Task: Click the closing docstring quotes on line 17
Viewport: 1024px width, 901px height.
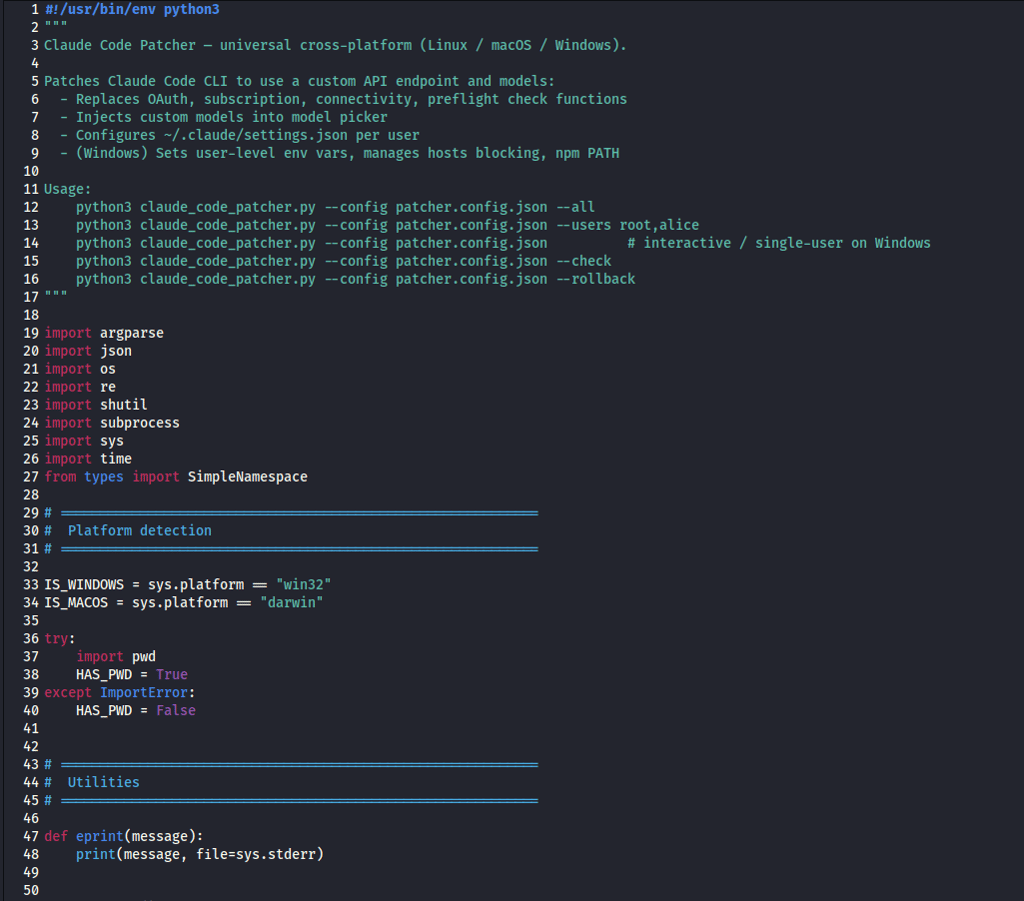Action: pyautogui.click(x=56, y=294)
